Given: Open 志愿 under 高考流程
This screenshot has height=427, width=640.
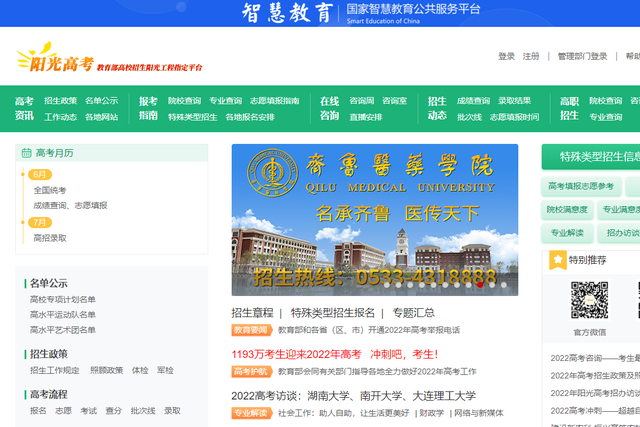Looking at the screenshot, I should (63, 411).
